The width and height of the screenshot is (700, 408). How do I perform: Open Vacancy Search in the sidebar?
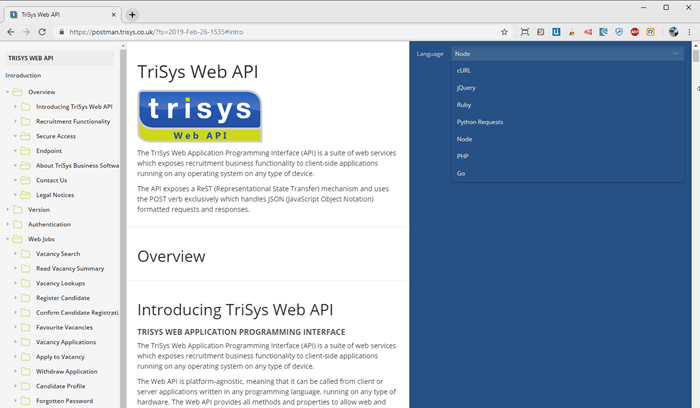pos(57,254)
